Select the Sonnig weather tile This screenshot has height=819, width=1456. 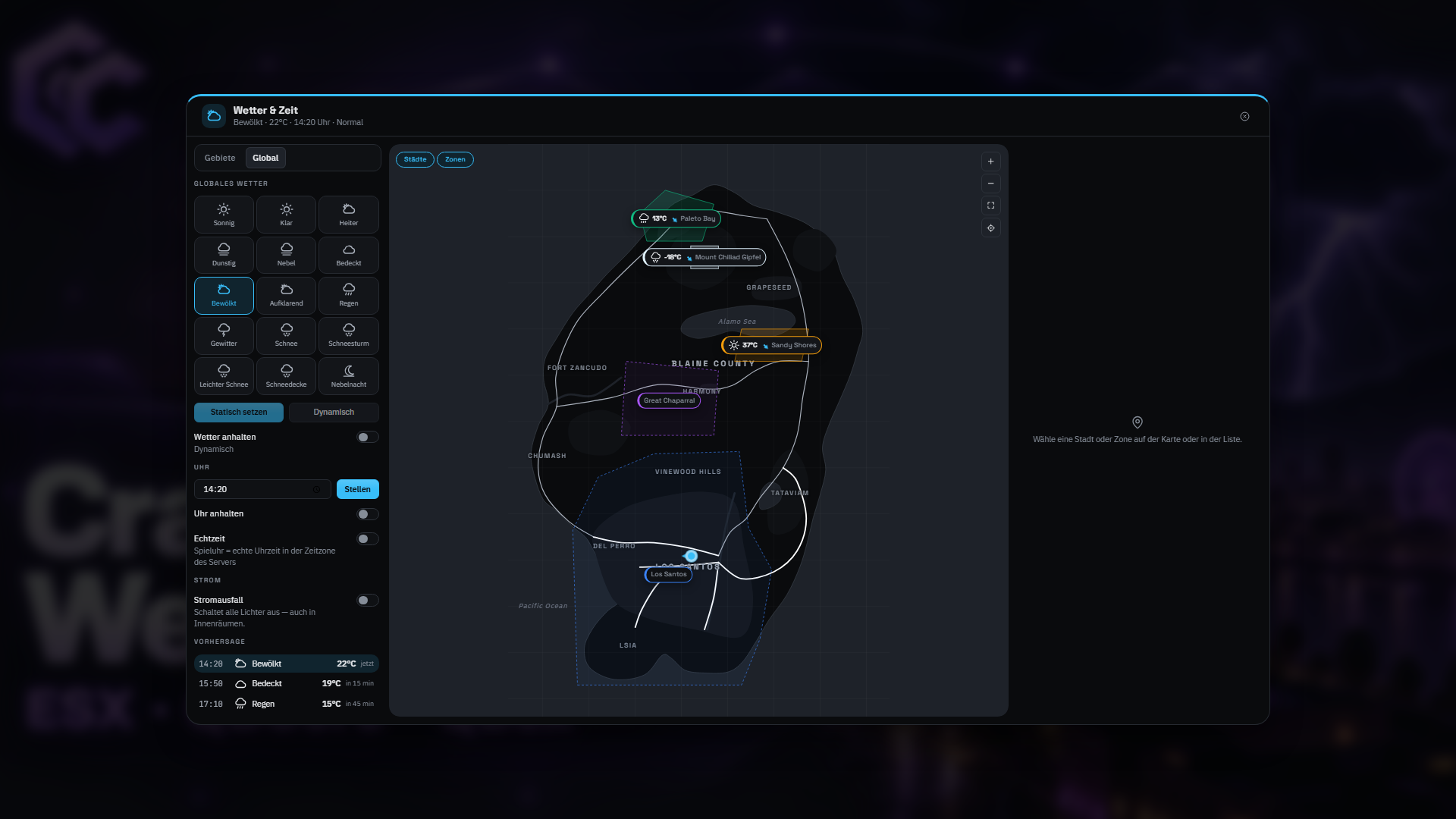[224, 215]
